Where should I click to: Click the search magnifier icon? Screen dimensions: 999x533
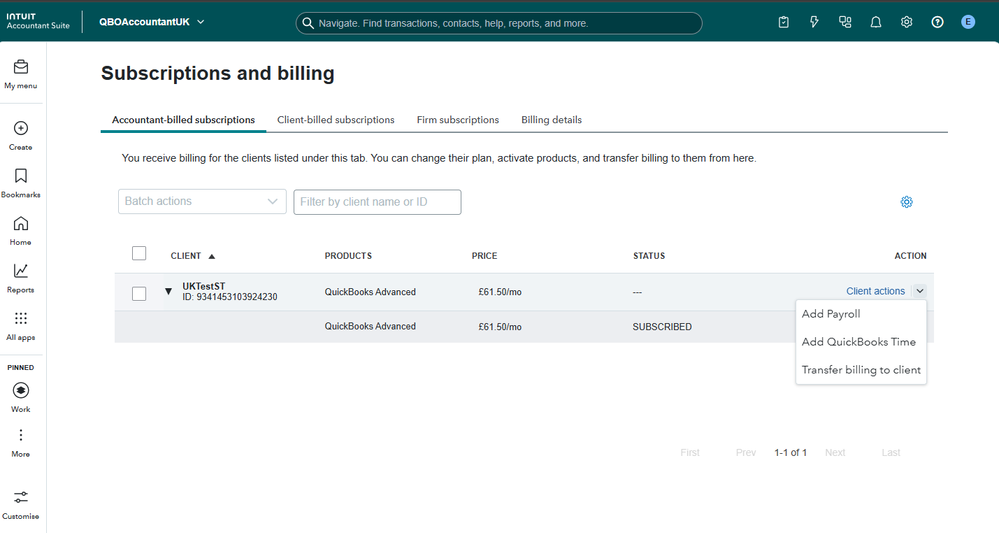coord(308,23)
